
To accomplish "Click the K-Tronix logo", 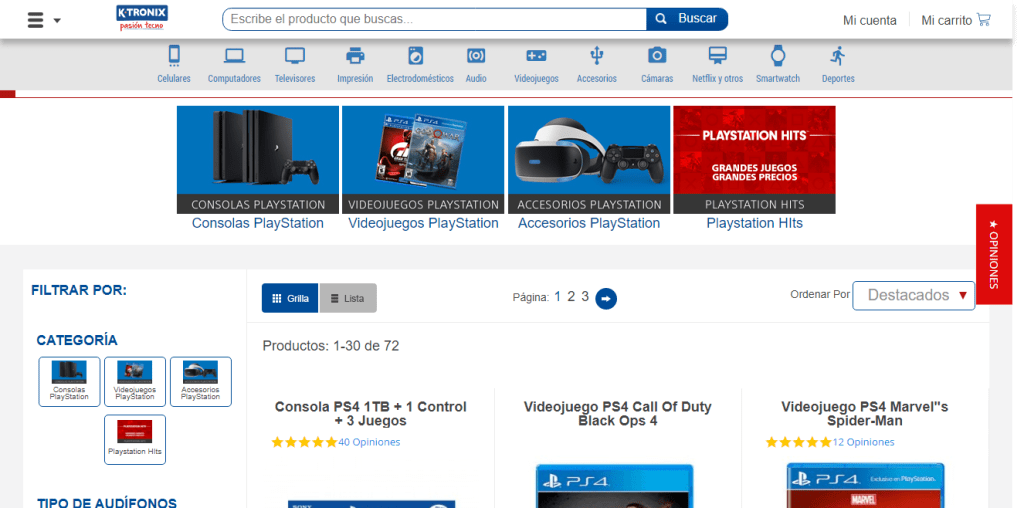I will tap(142, 18).
